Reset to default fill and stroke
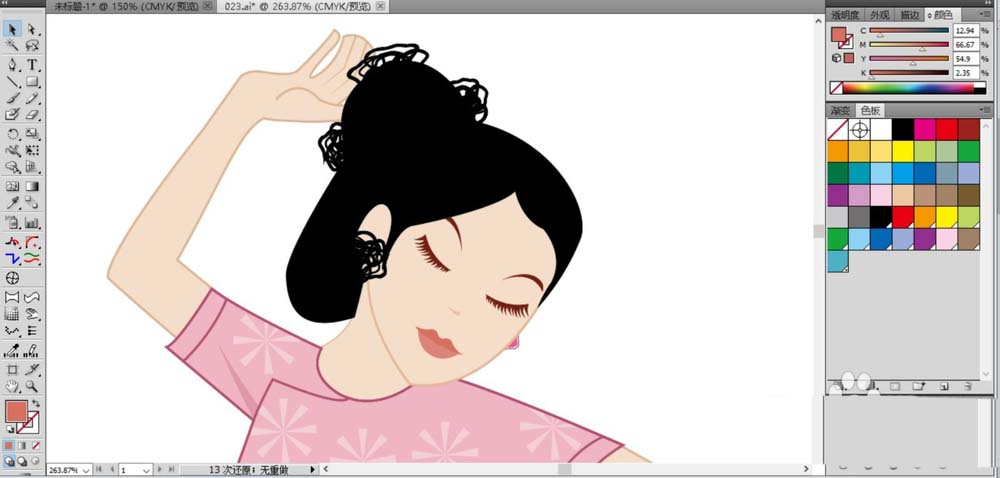The width and height of the screenshot is (1000, 478). tap(9, 430)
